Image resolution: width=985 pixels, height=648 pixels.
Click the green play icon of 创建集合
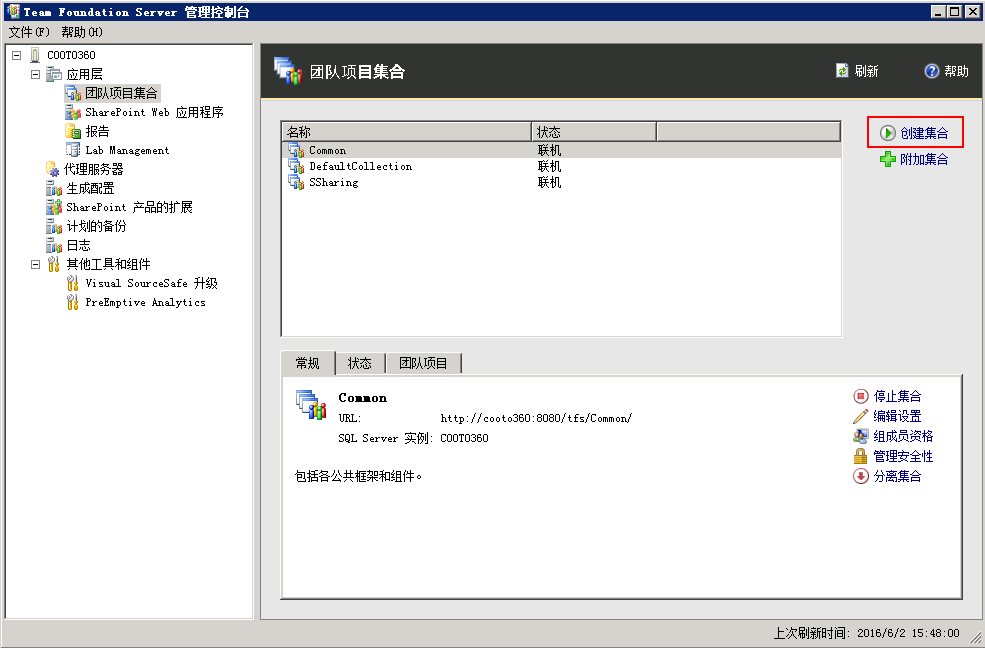click(x=888, y=132)
